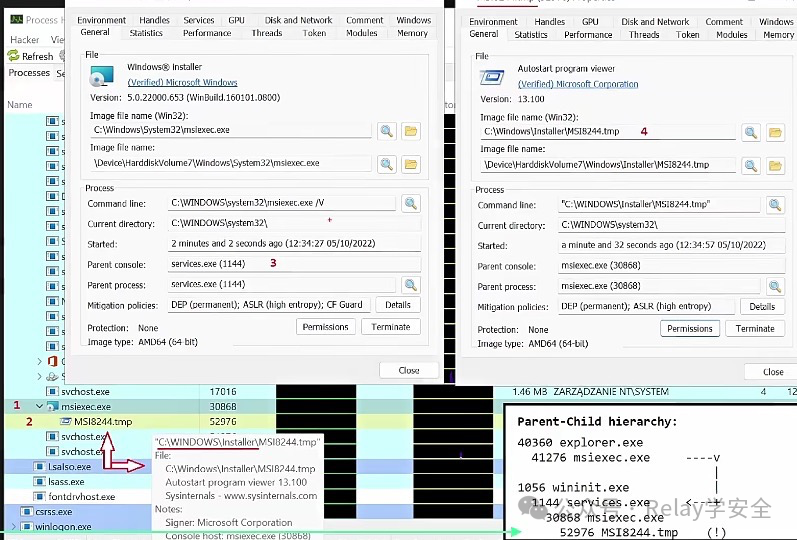
Task: Switch to Statistics tab in msiexec properties
Action: coord(146,33)
